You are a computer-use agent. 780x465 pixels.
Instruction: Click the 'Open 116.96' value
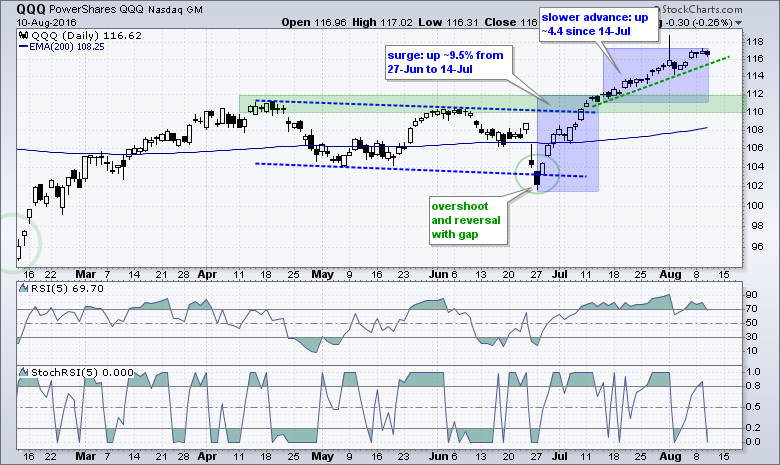point(313,22)
